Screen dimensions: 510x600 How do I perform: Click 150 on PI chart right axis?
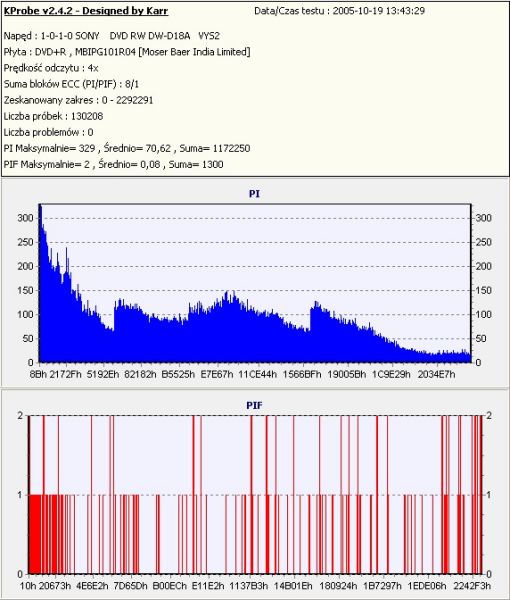tap(483, 290)
